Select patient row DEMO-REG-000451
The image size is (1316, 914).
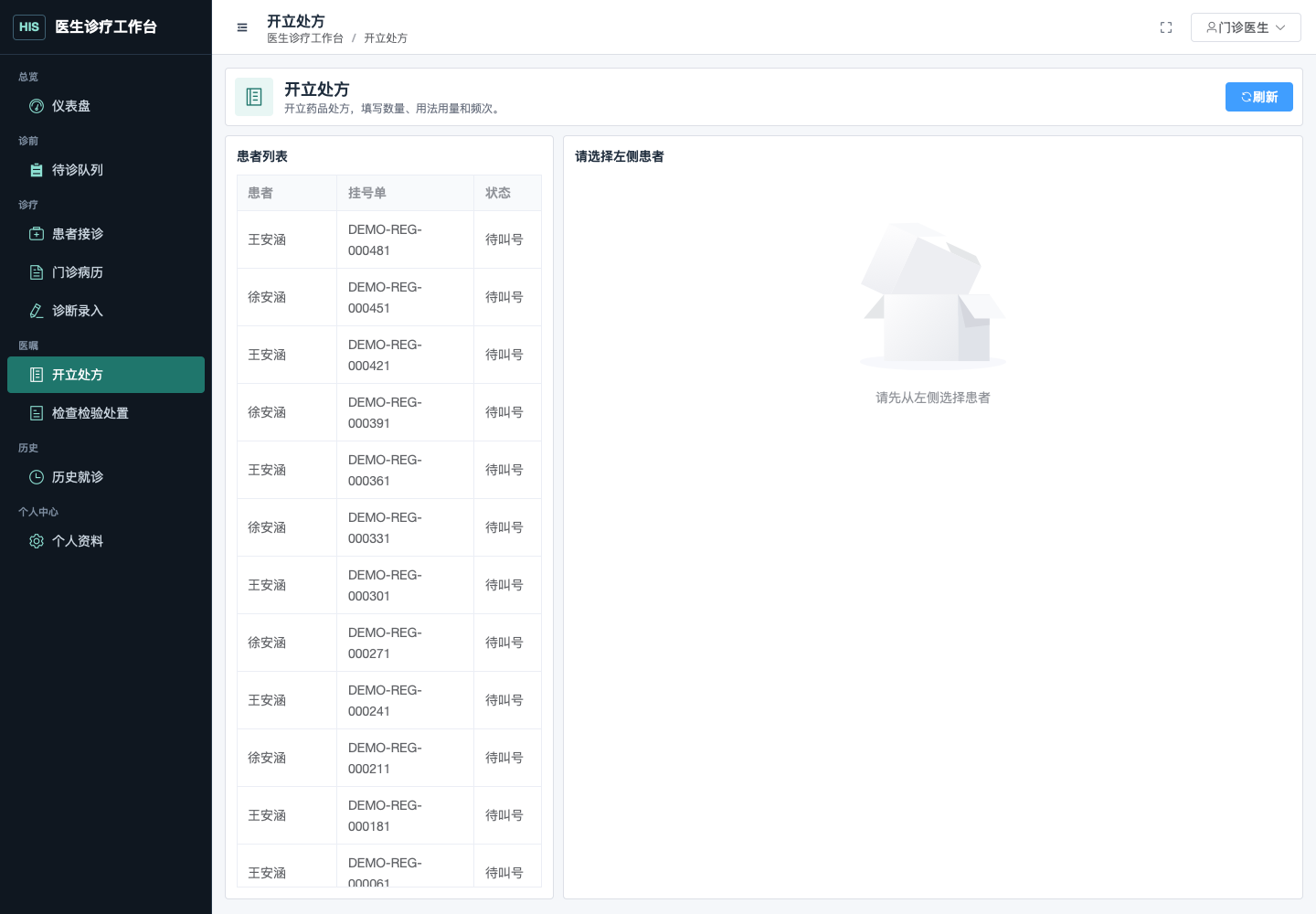389,297
